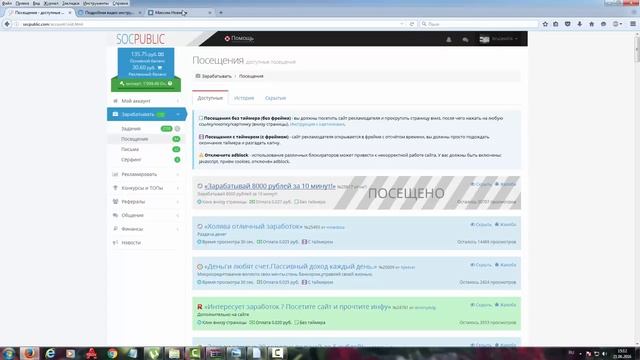640x360 pixels.
Task: Open Google Chrome from the taskbar
Action: coord(112,353)
